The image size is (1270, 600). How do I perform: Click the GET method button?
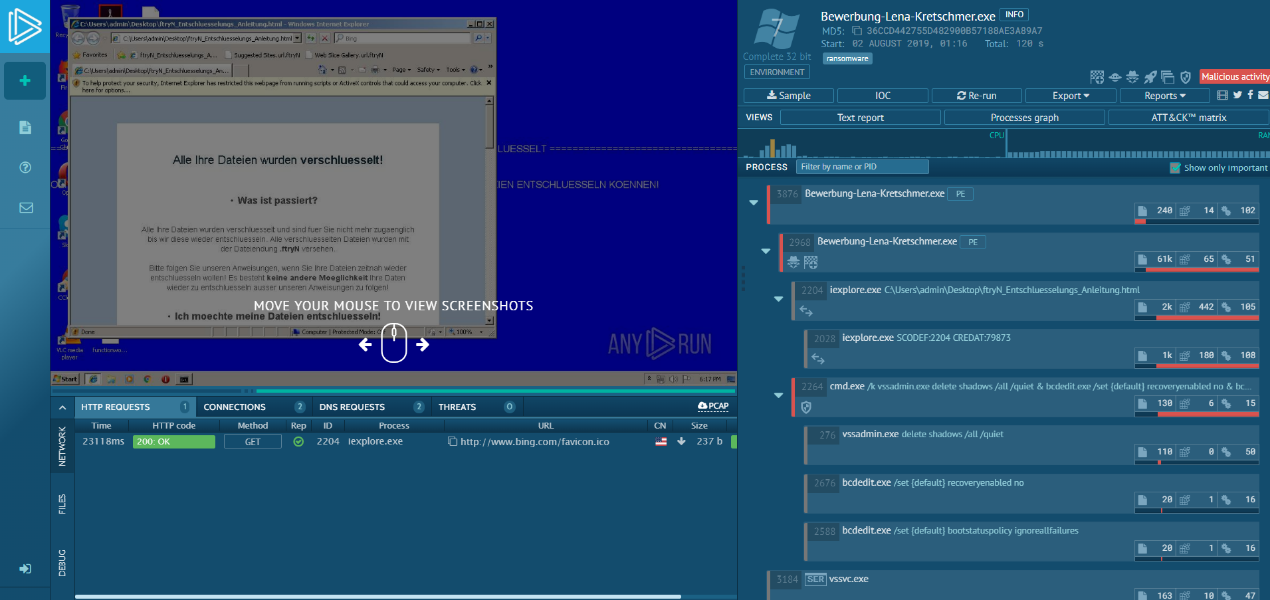coord(252,441)
